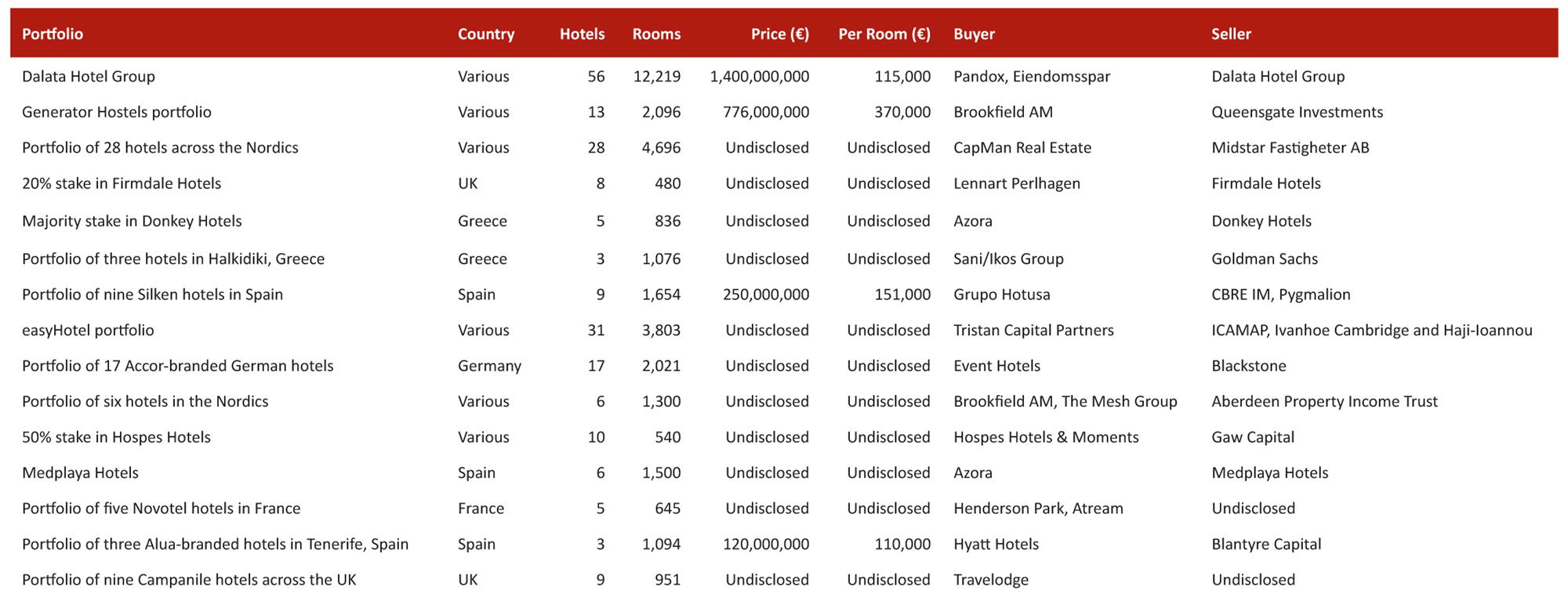Viewport: 1568px width, 601px height.
Task: Click Majority stake in Donkey Hotels
Action: [x=132, y=221]
